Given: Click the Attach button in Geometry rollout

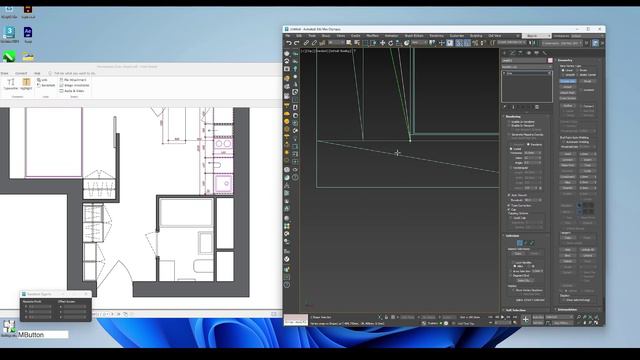Looking at the screenshot, I should (x=568, y=87).
